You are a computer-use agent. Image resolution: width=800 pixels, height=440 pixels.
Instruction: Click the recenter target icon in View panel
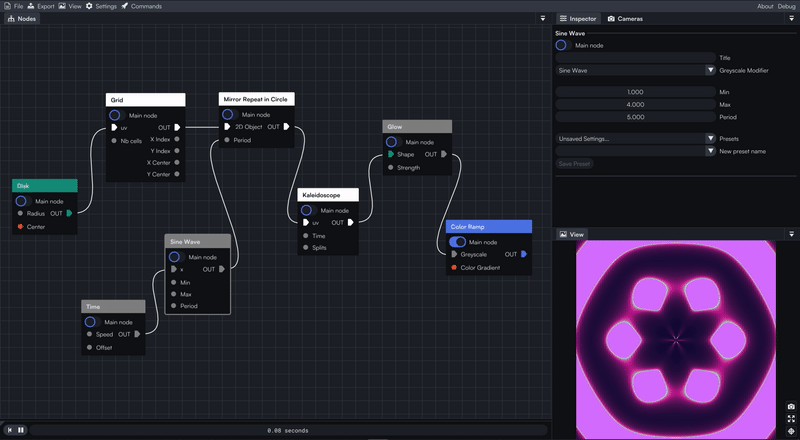[x=791, y=431]
